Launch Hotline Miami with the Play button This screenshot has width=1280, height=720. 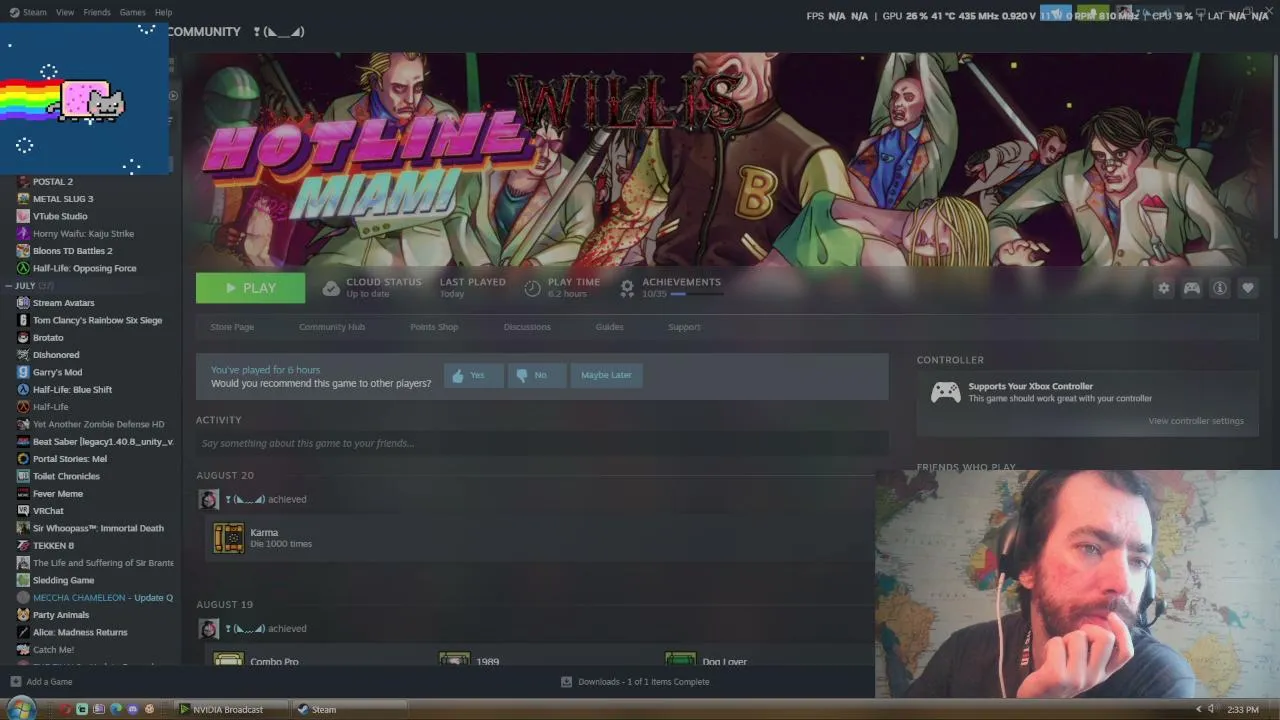click(250, 288)
